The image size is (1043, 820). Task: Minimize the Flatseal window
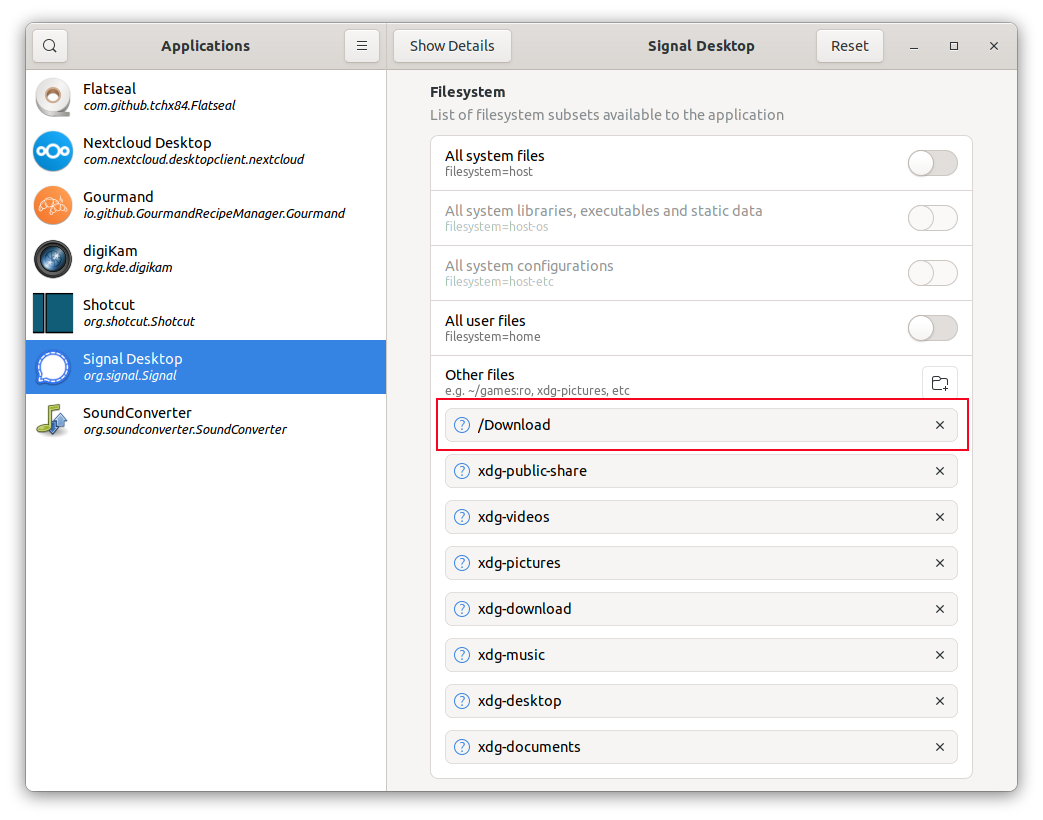(x=914, y=47)
